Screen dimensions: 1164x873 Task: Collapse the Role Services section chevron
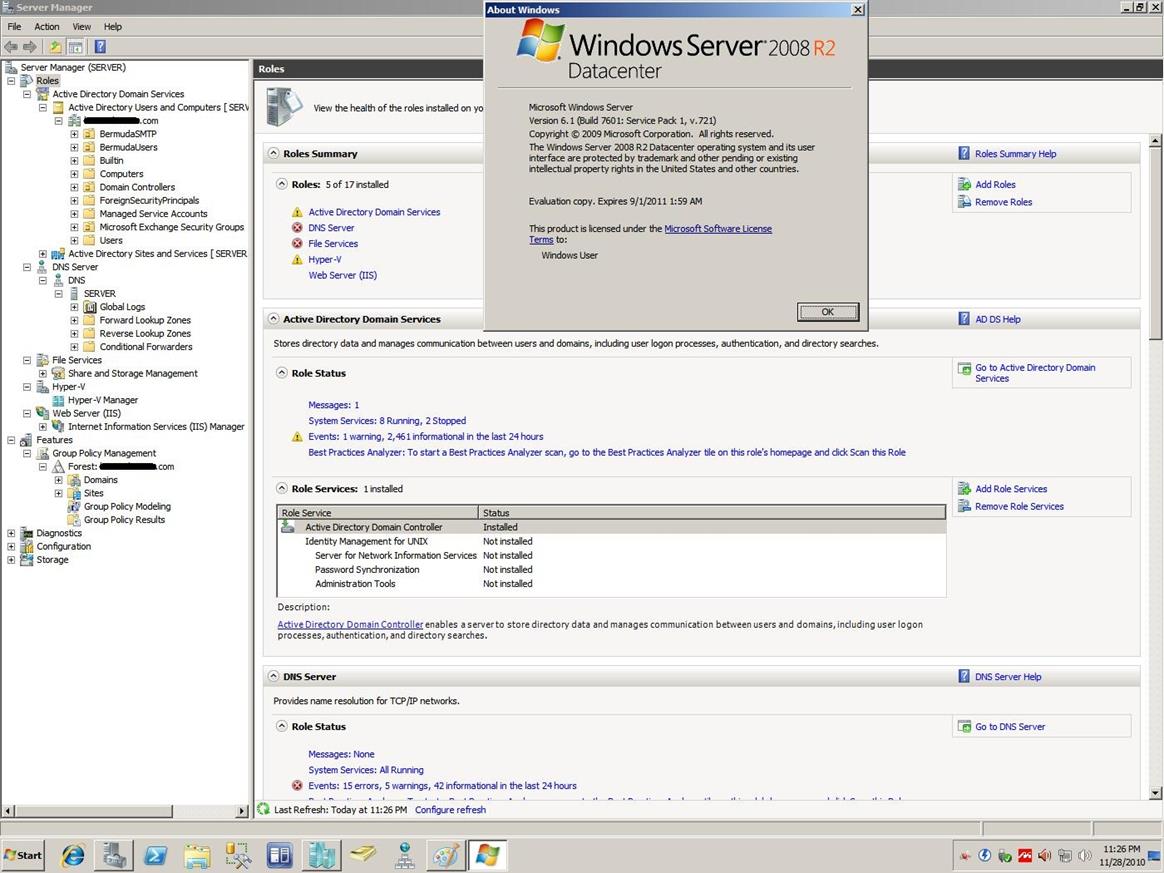tap(282, 489)
